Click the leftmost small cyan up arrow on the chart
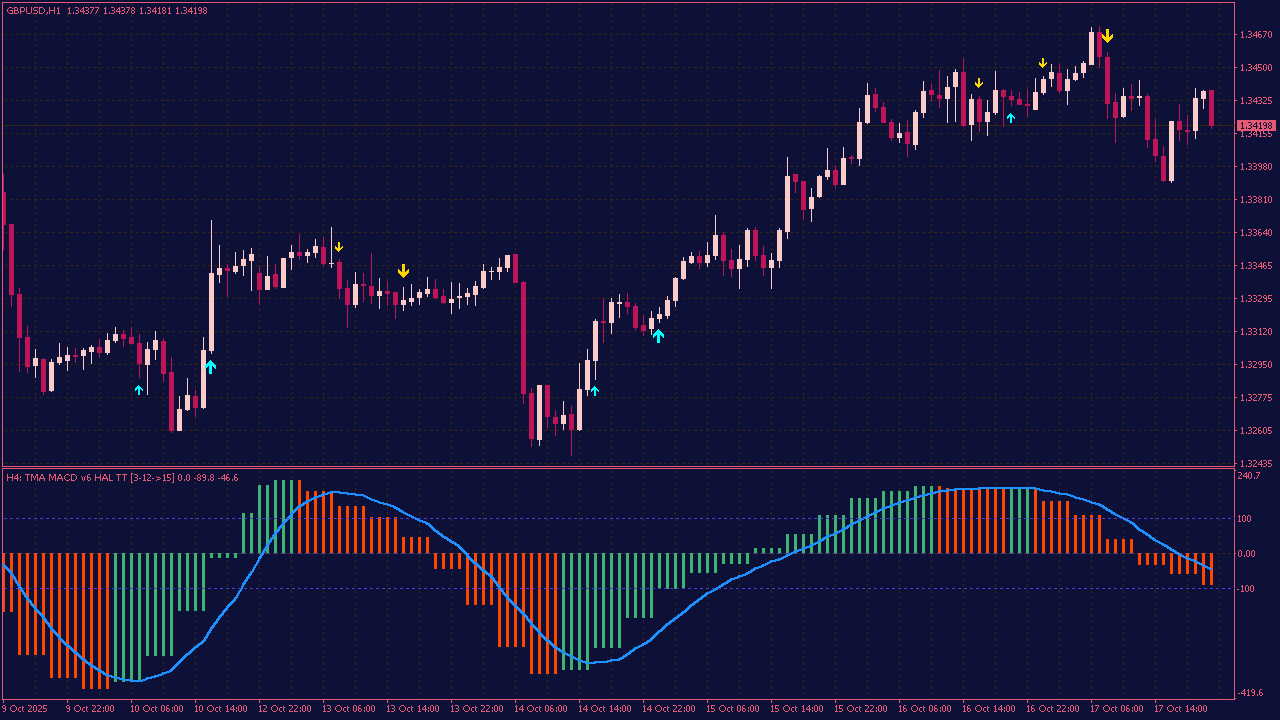This screenshot has height=720, width=1280. (x=139, y=390)
